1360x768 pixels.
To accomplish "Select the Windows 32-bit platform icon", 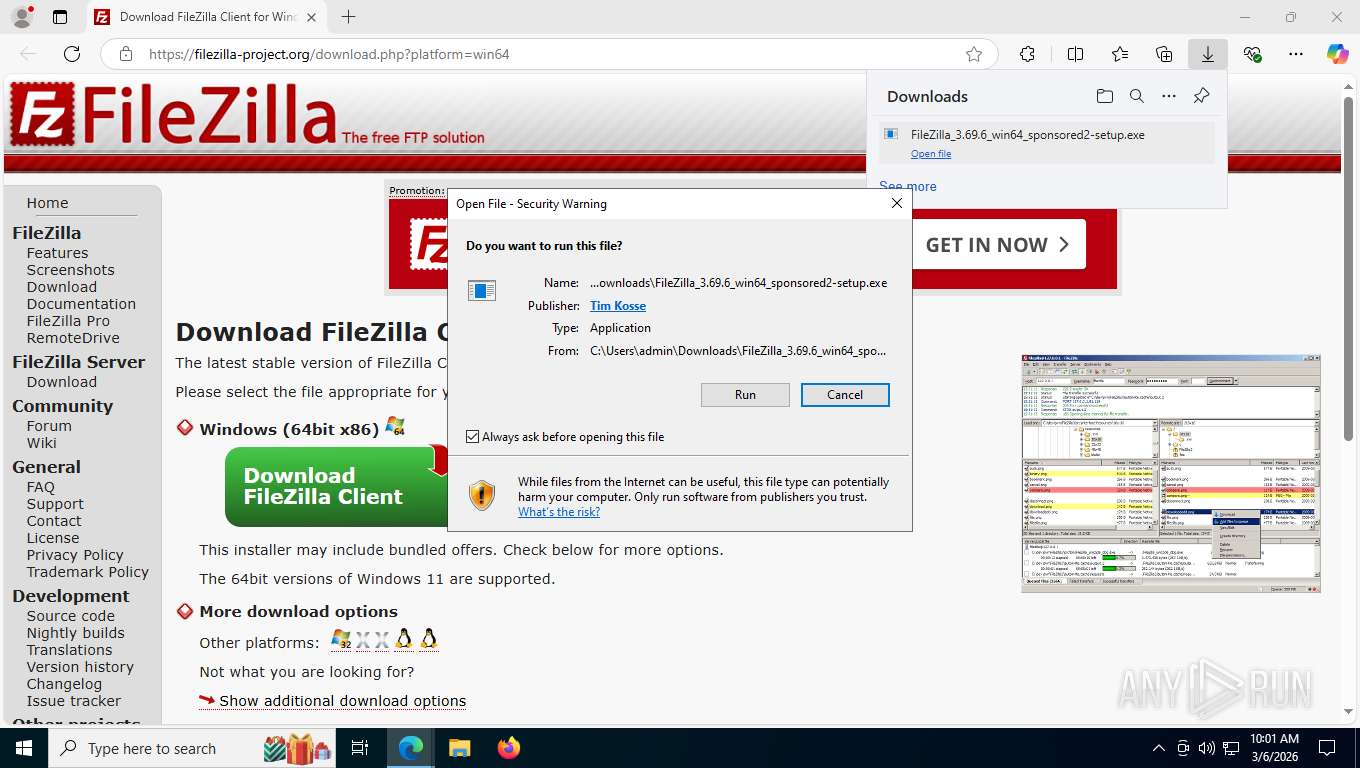I will tap(341, 640).
